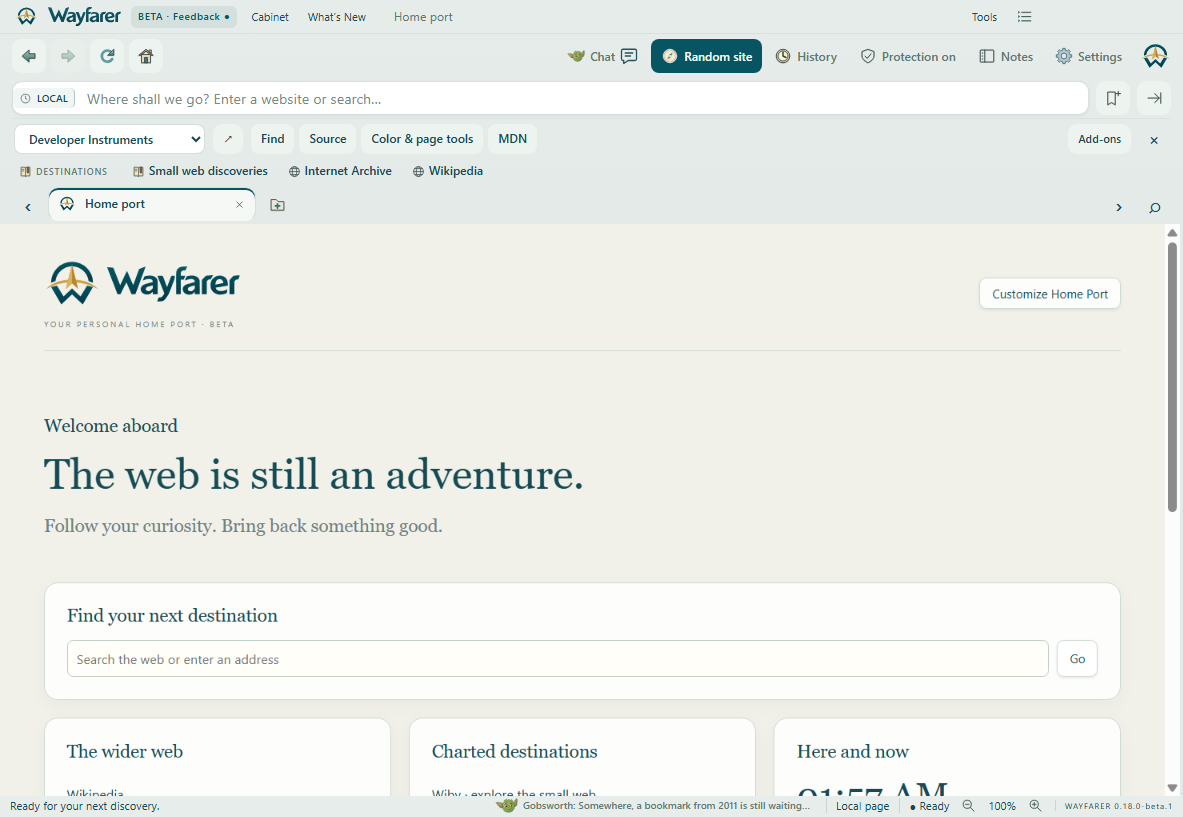Reload the current page
Viewport: 1183px width, 817px height.
(107, 56)
